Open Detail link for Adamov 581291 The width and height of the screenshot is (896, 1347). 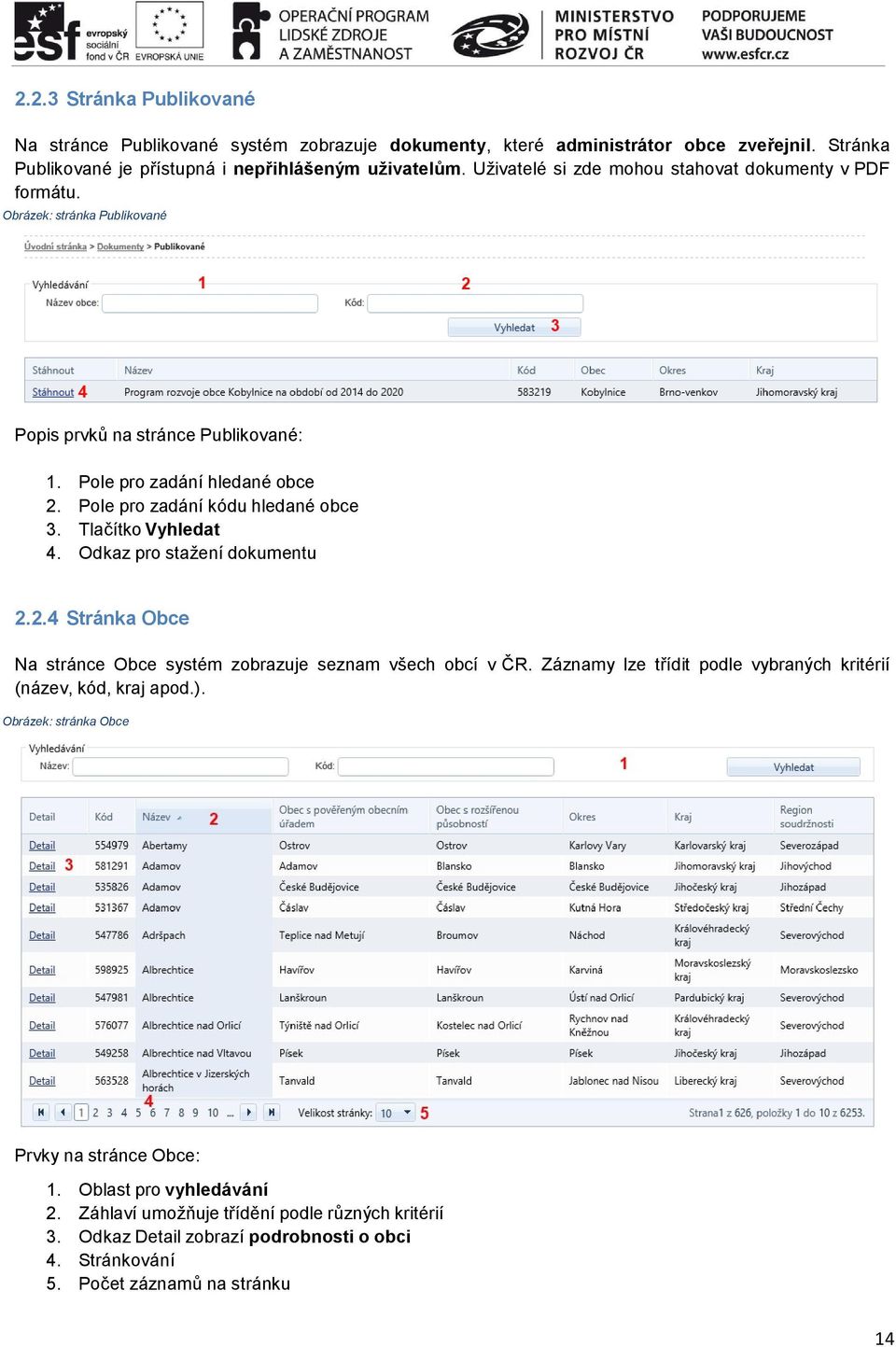42,866
